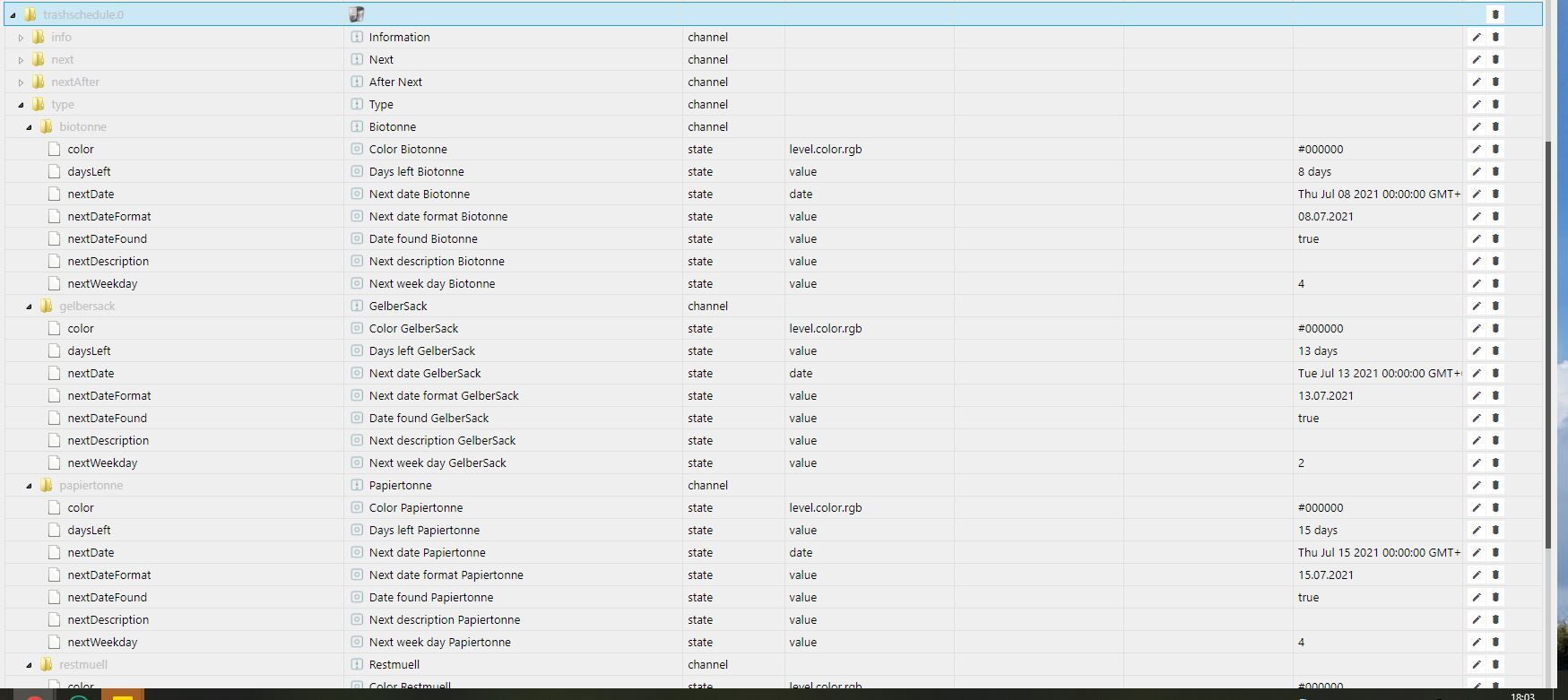The image size is (1568, 700).
Task: Delete the Color Papiertonne state
Action: click(1495, 507)
